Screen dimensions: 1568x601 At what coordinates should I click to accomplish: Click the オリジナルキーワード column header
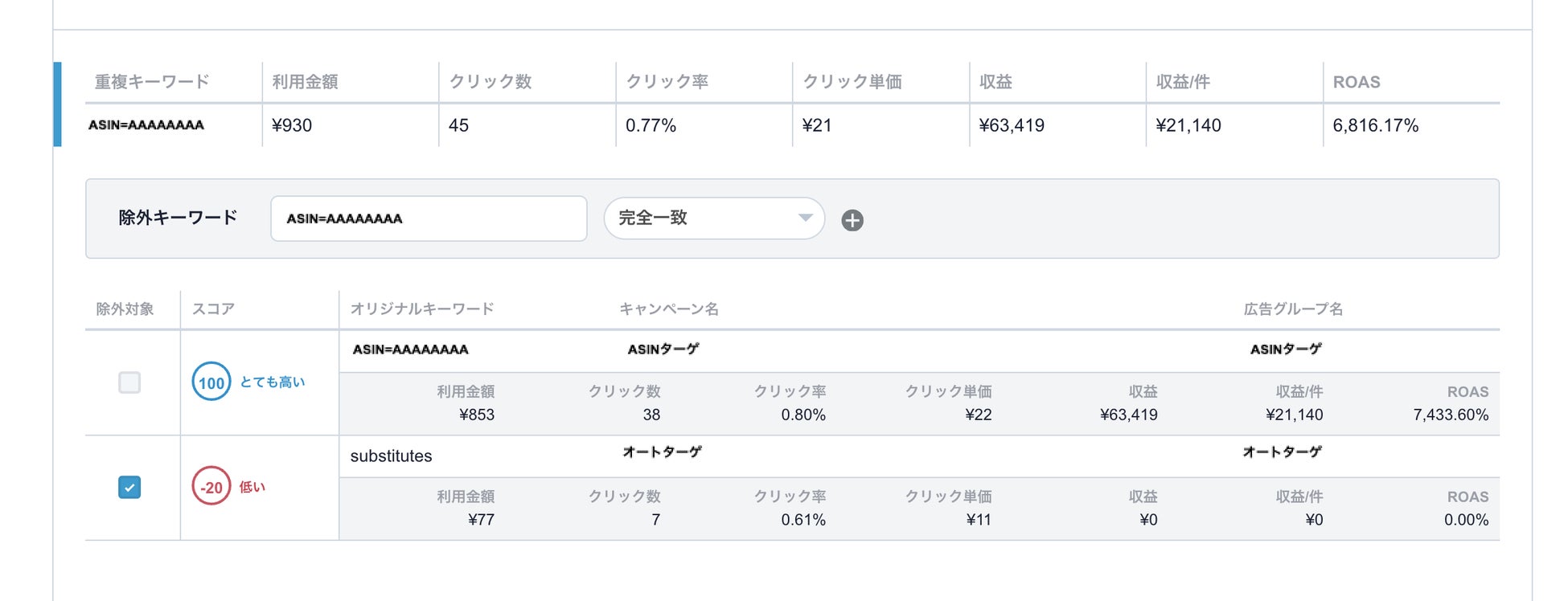[x=422, y=309]
